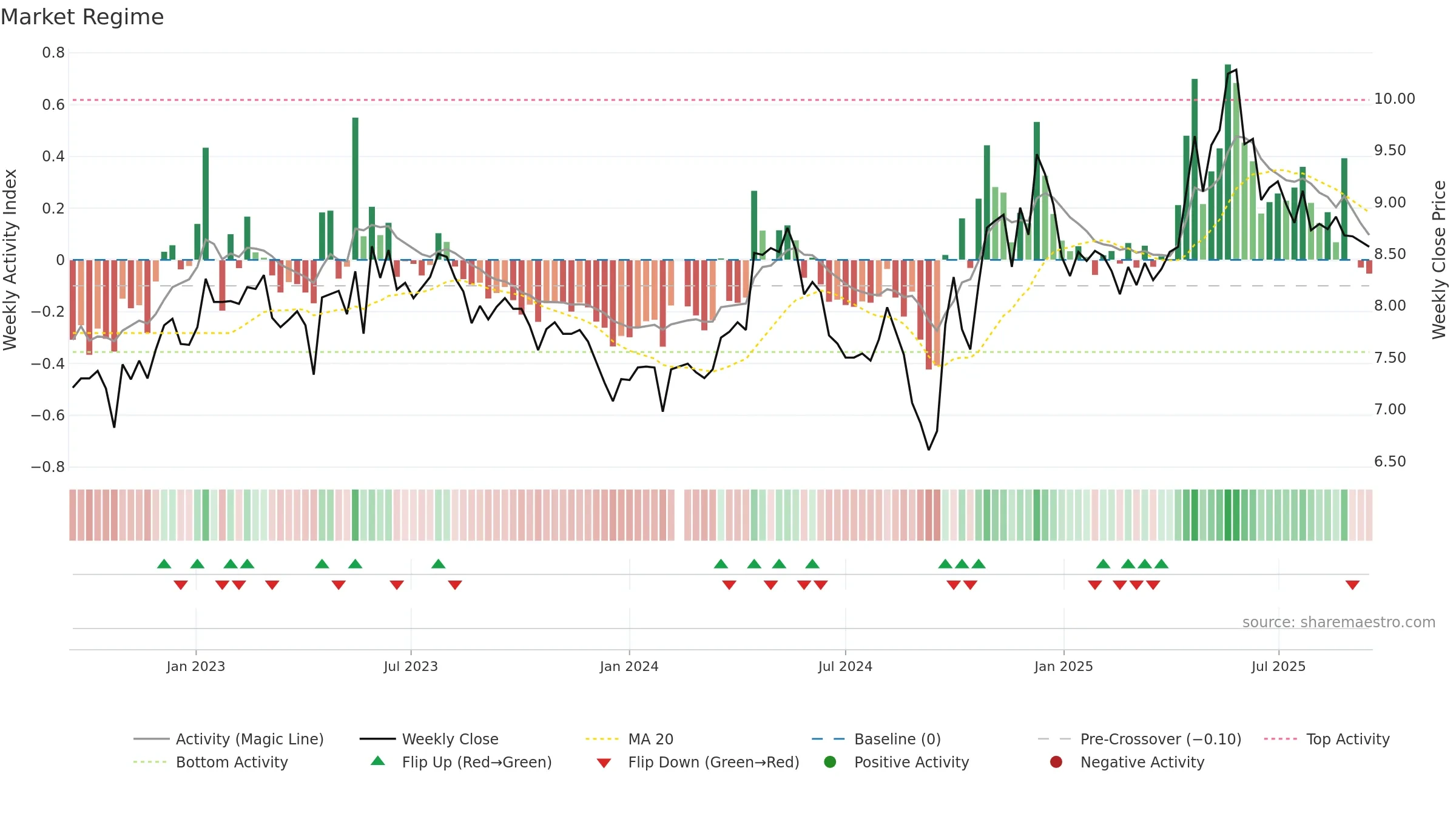Image resolution: width=1456 pixels, height=819 pixels.
Task: Click the Jul 2024 x-axis label
Action: (845, 666)
